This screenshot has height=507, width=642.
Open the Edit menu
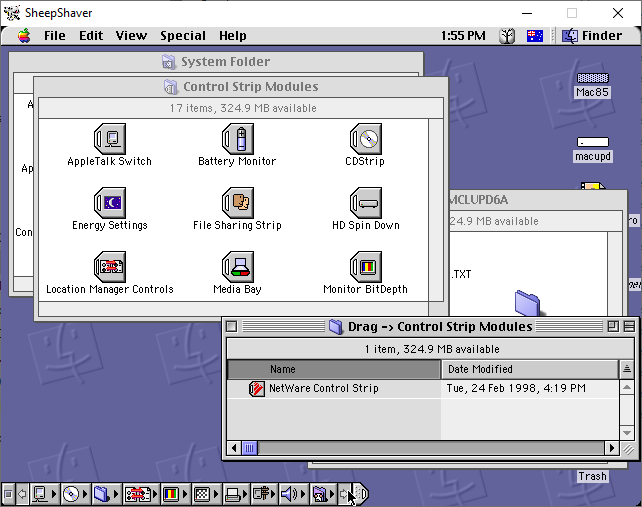[91, 36]
